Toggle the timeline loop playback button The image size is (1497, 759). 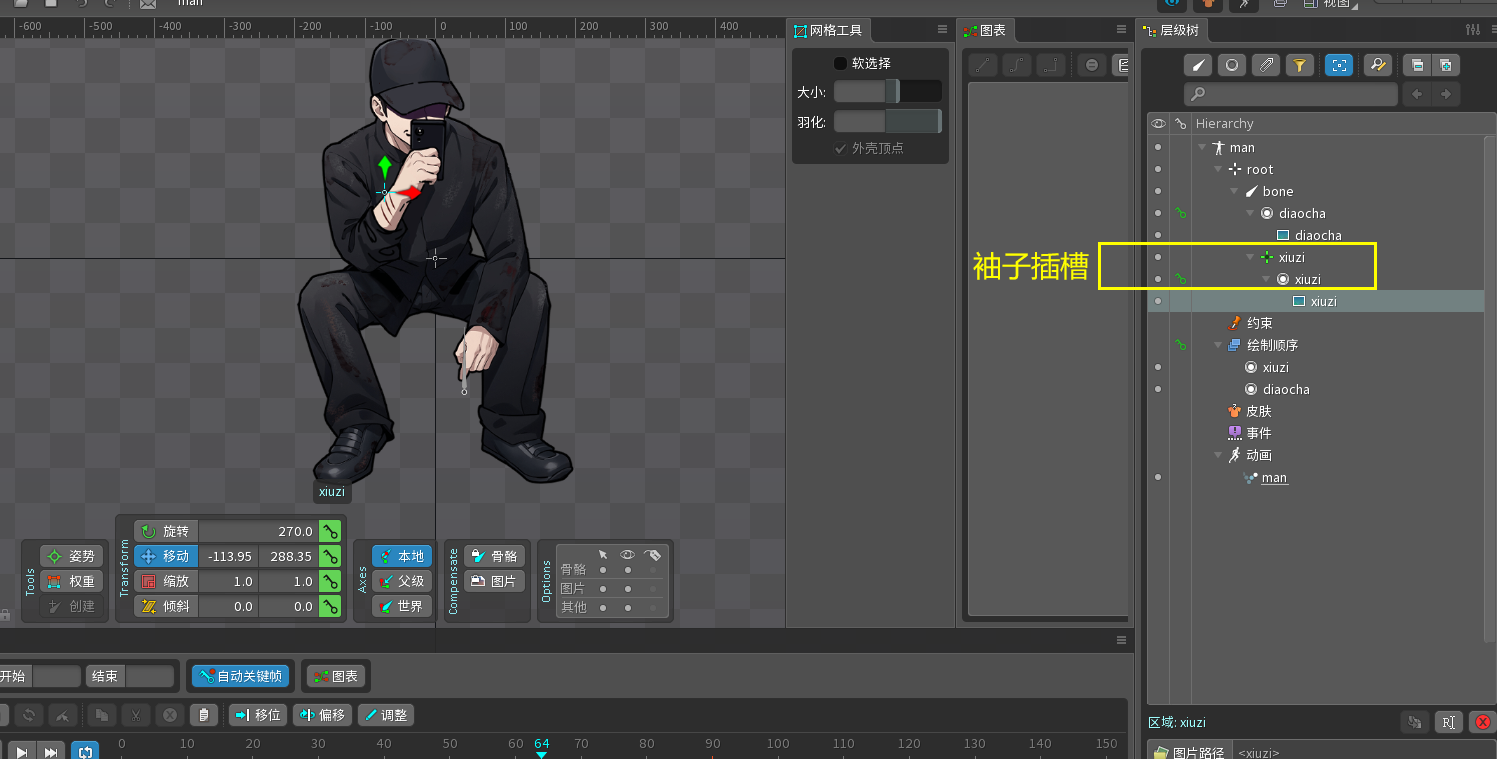[x=85, y=751]
